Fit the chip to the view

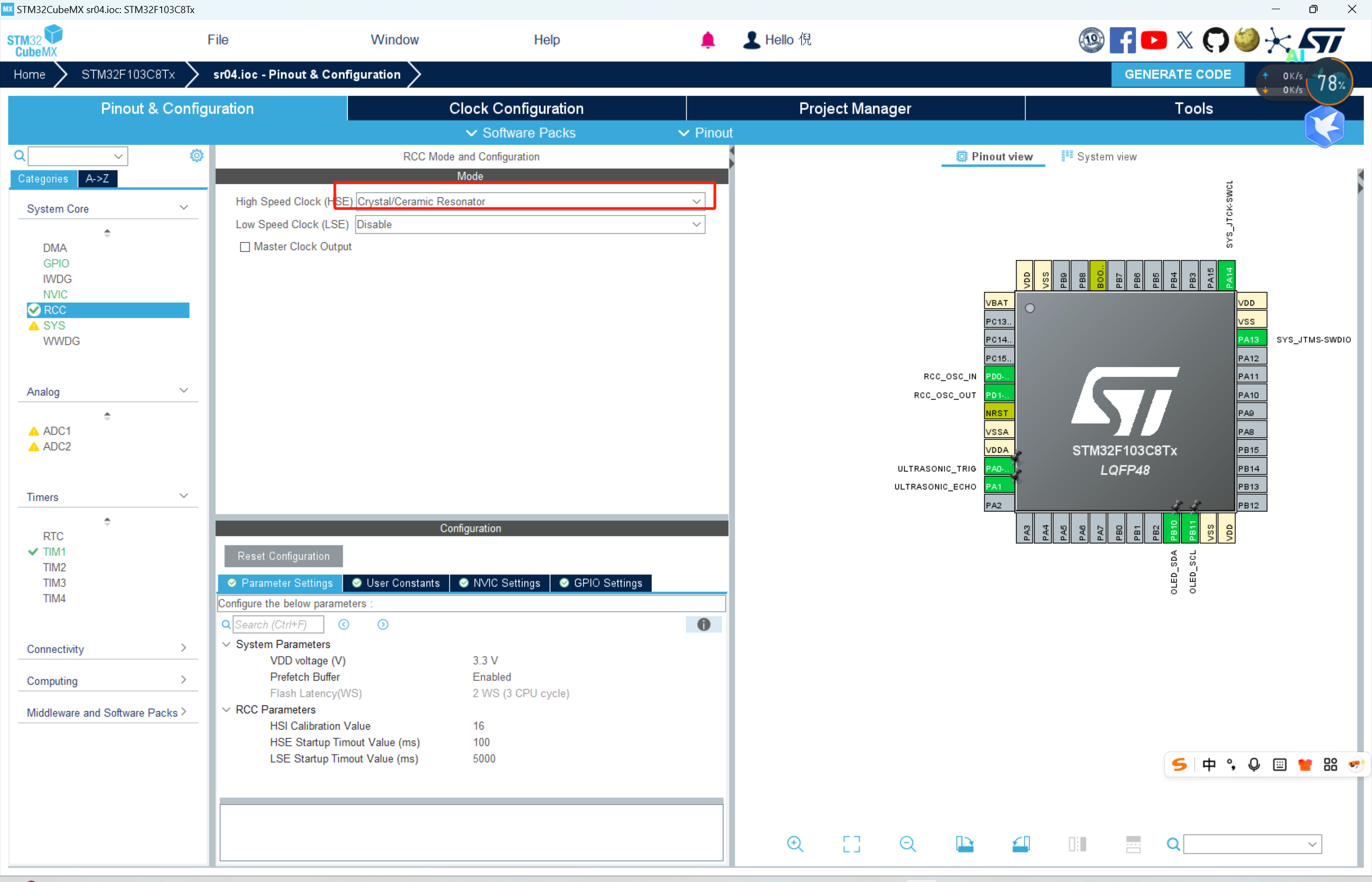(x=852, y=844)
